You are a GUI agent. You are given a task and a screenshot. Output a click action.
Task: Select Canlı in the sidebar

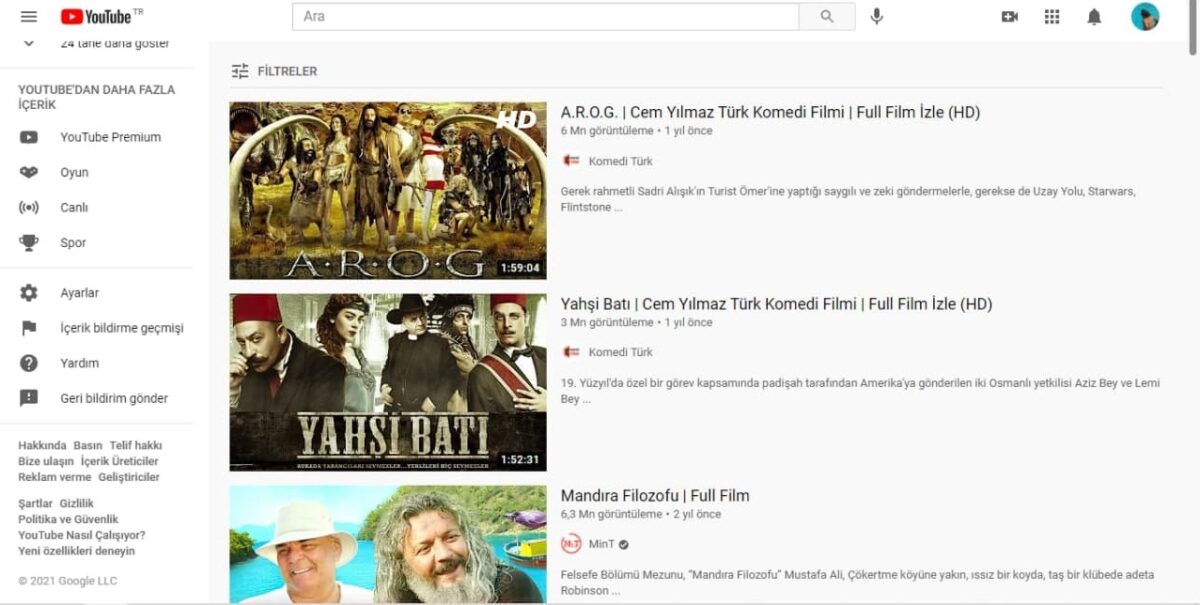(74, 207)
